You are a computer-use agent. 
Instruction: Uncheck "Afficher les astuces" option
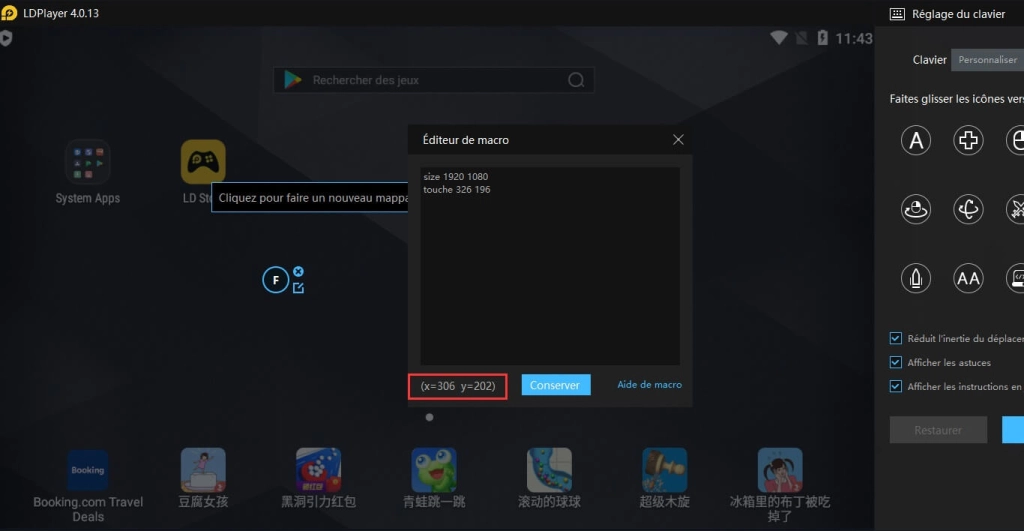(x=896, y=362)
